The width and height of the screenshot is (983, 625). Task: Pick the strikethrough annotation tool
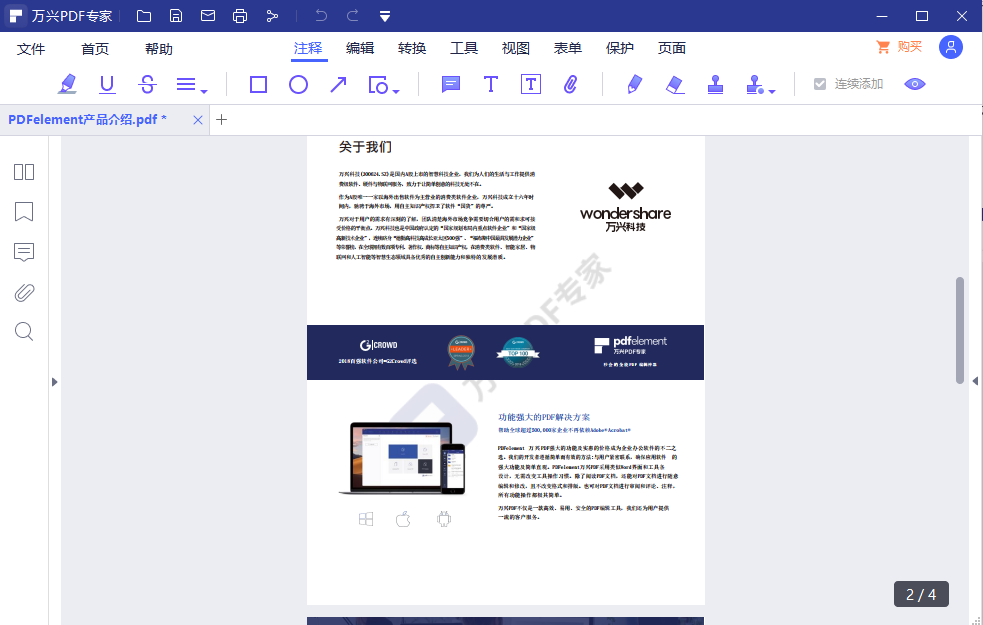[147, 85]
